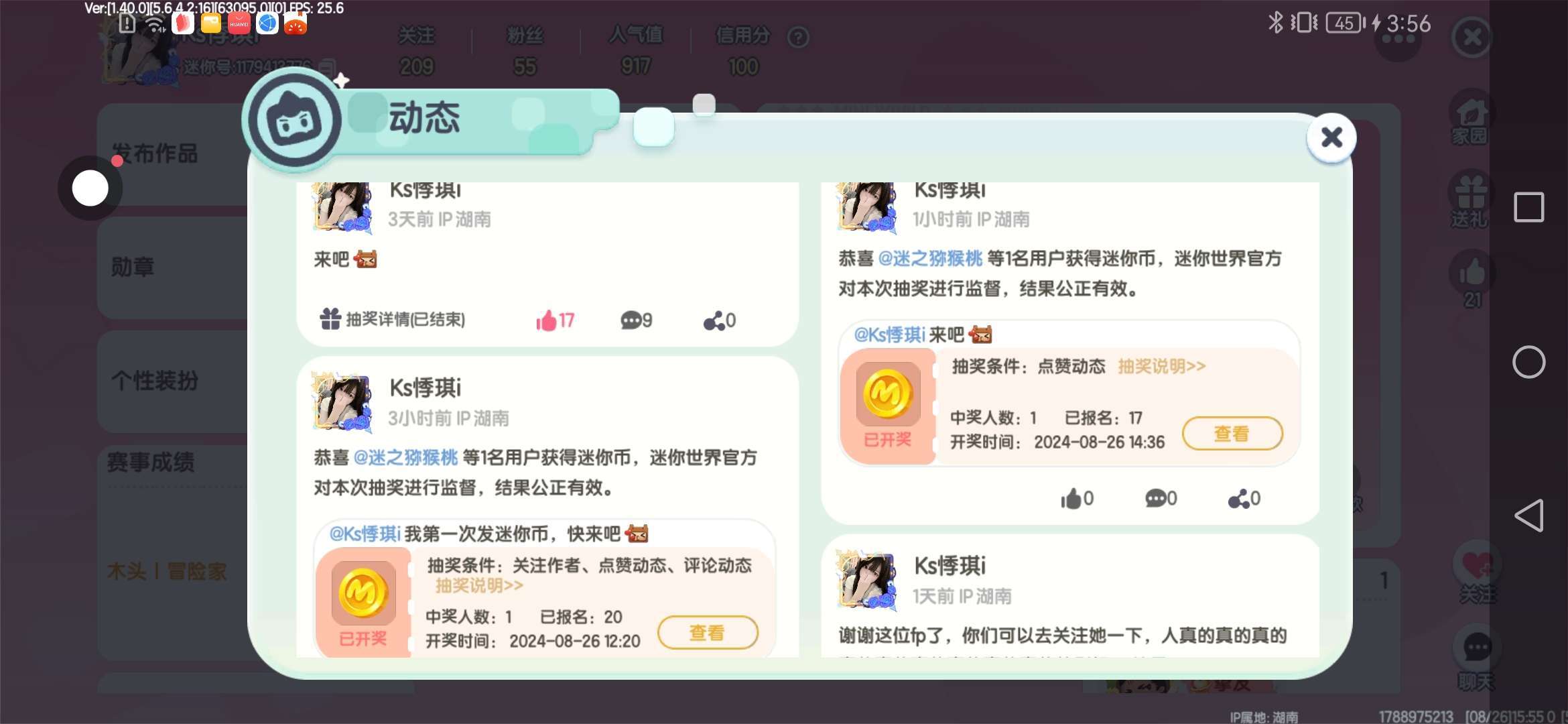Click 查看 for the 12:20 lottery
This screenshot has width=1568, height=724.
point(708,632)
